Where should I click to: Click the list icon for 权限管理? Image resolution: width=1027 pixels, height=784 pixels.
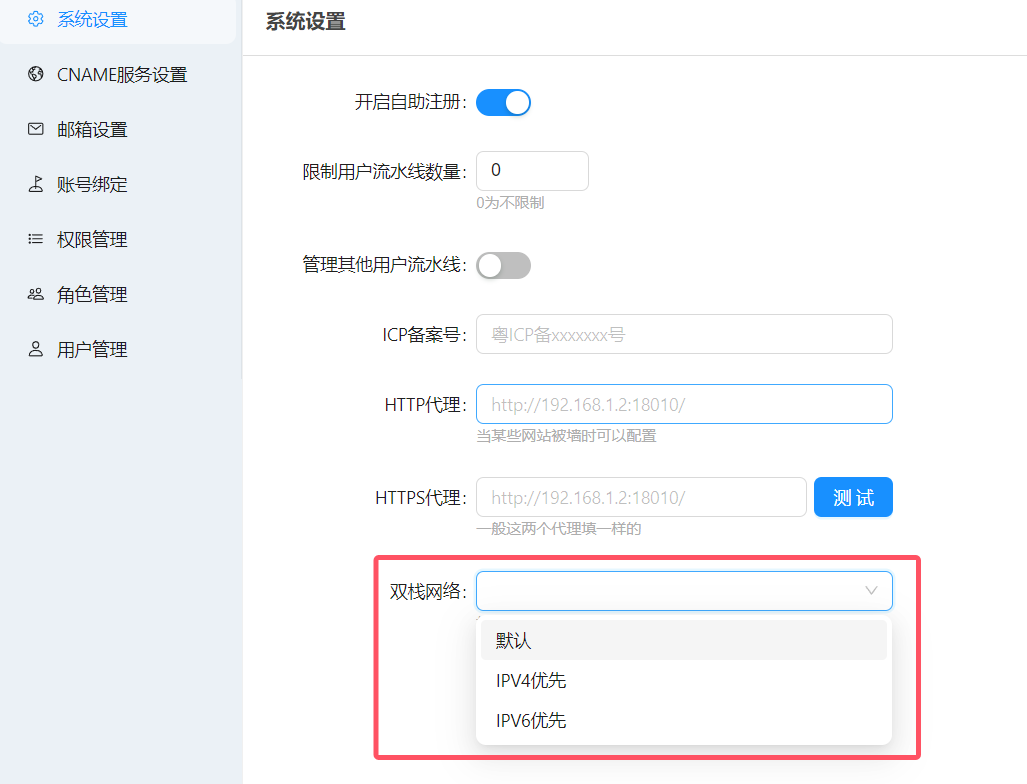coord(36,239)
